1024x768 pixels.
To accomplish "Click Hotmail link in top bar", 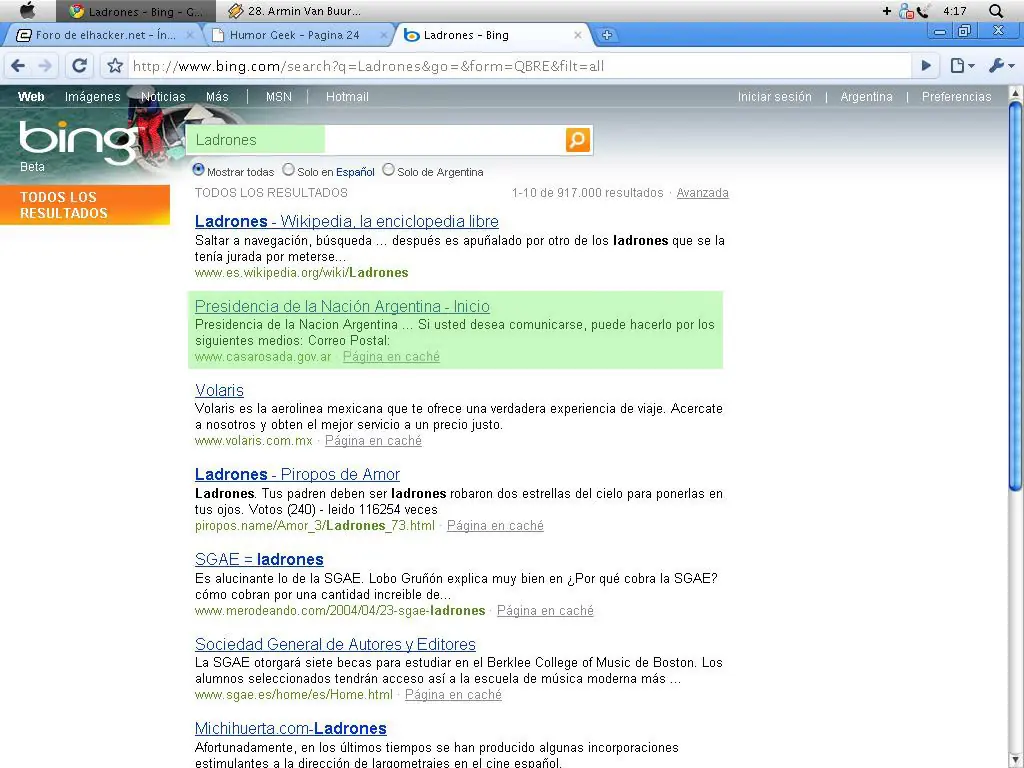I will (x=347, y=97).
